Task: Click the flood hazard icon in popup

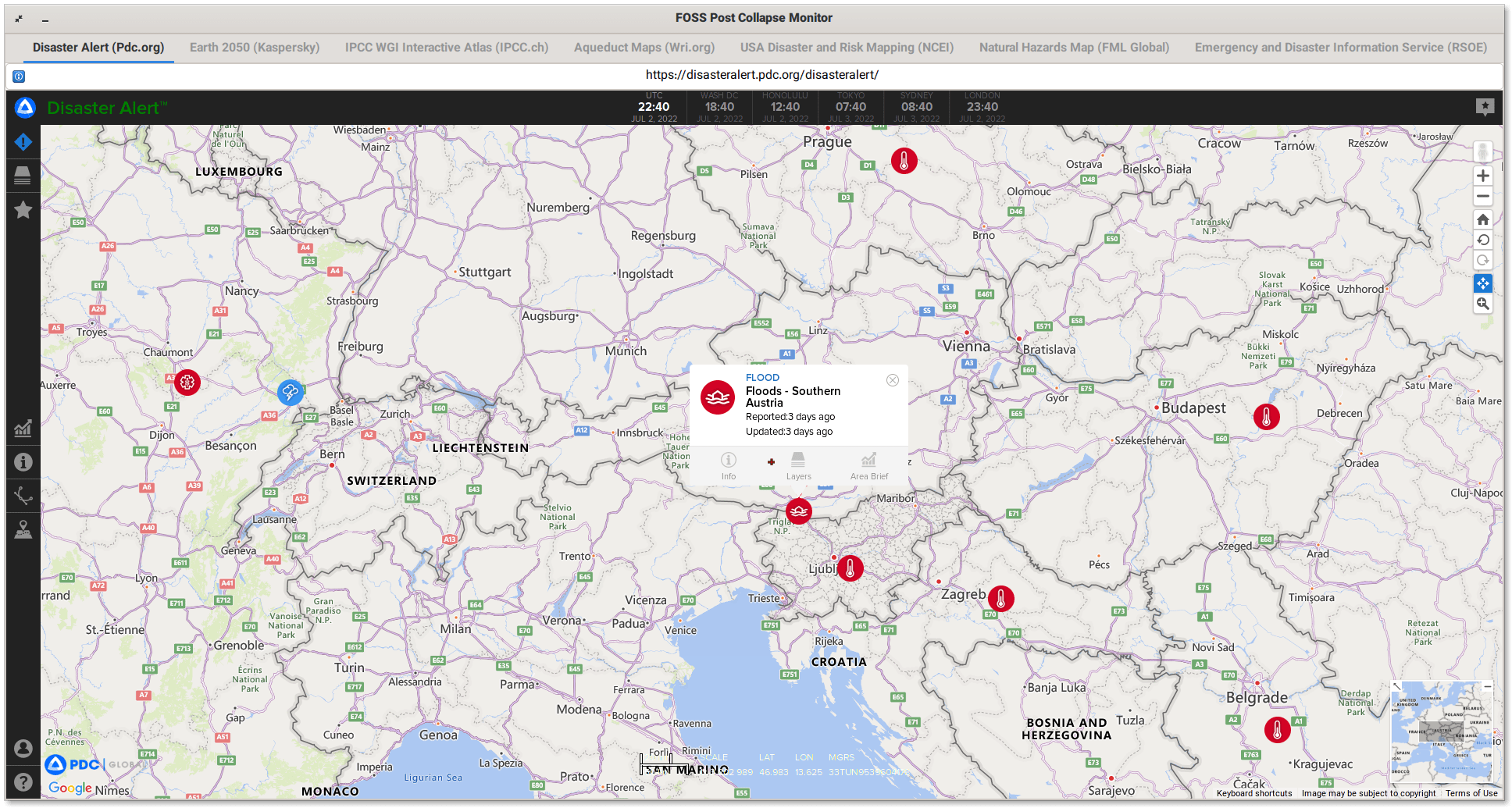Action: pos(718,397)
